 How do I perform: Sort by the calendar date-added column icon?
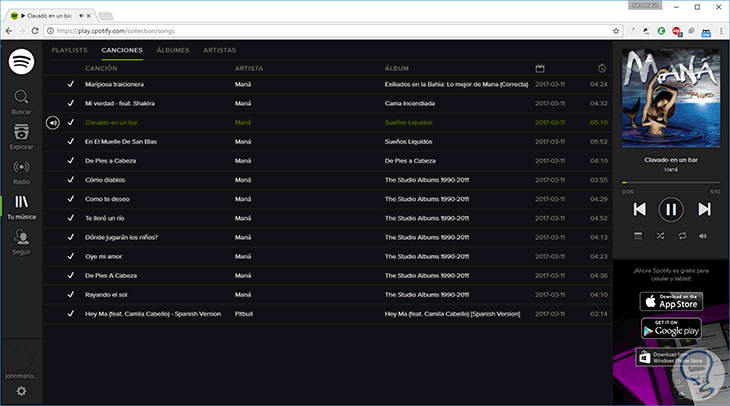pos(540,68)
